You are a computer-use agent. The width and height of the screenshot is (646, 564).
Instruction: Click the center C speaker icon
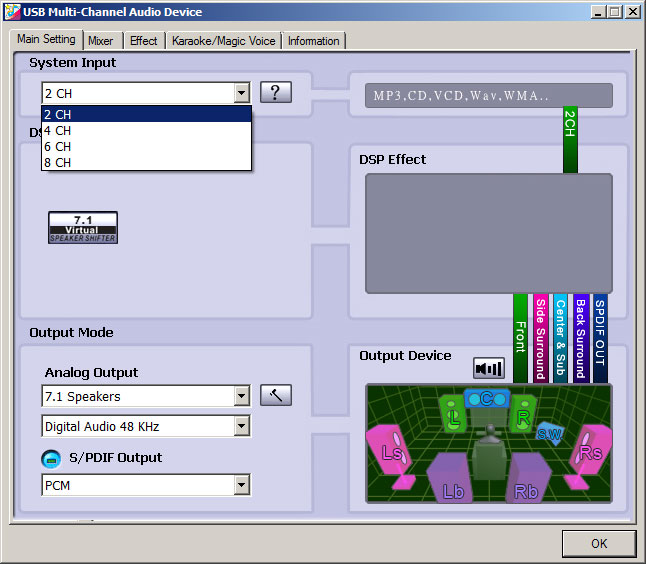tap(487, 398)
